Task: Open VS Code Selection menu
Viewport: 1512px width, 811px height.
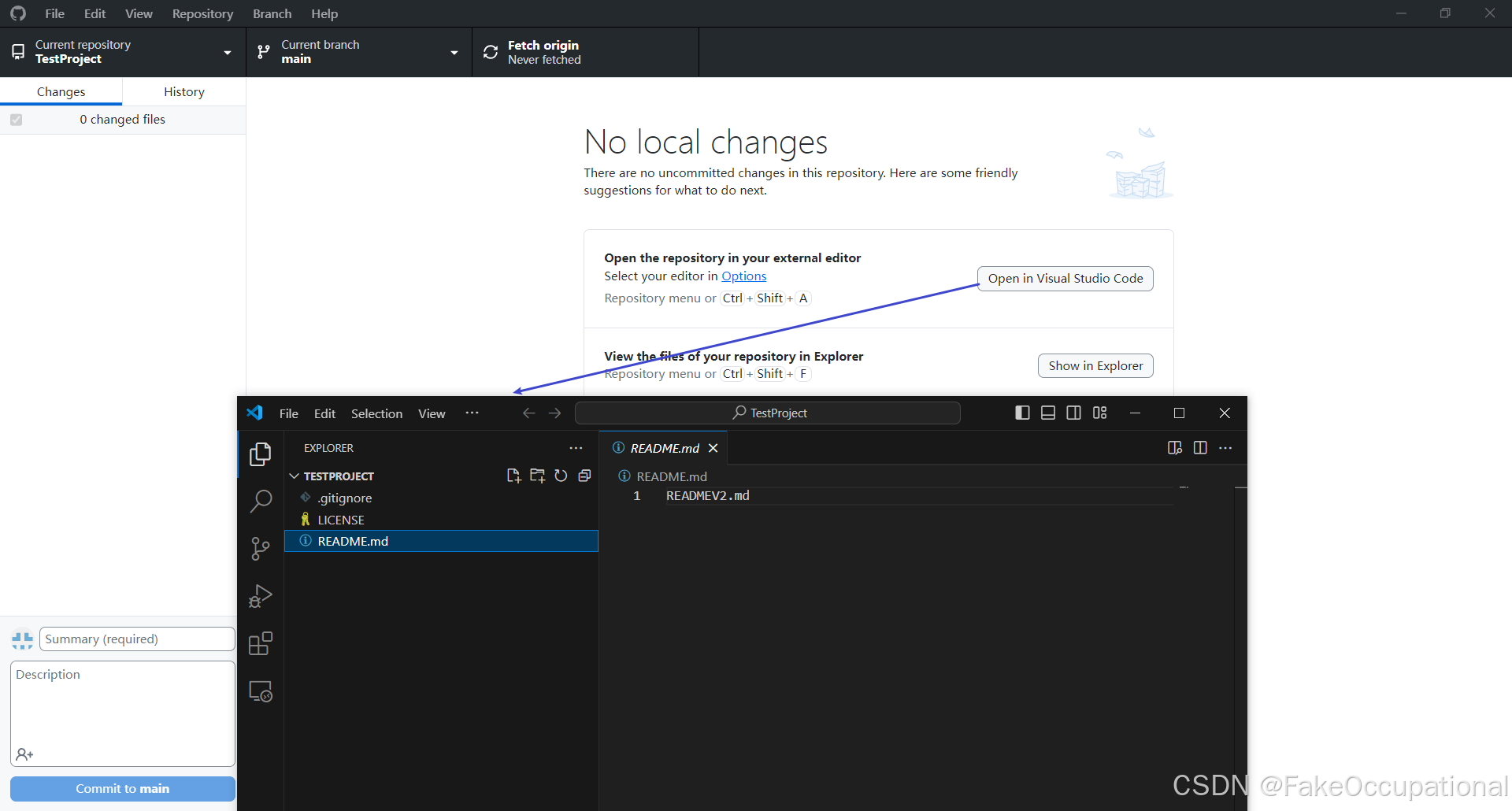Action: pyautogui.click(x=376, y=413)
